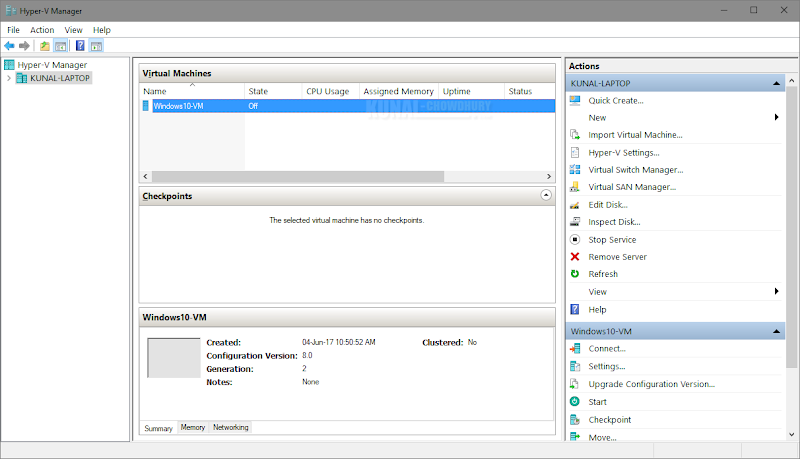800x459 pixels.
Task: Click the Back arrow toolbar icon
Action: pos(9,46)
